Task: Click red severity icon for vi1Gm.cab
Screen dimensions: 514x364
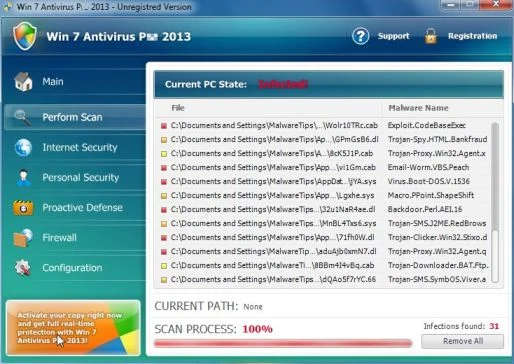Action: point(164,168)
